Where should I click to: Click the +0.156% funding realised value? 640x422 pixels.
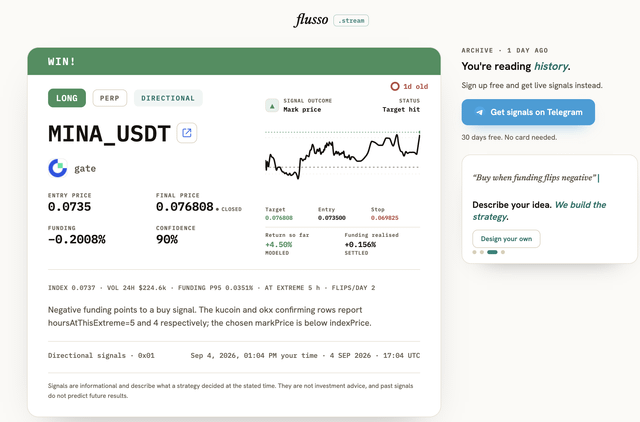[360, 244]
